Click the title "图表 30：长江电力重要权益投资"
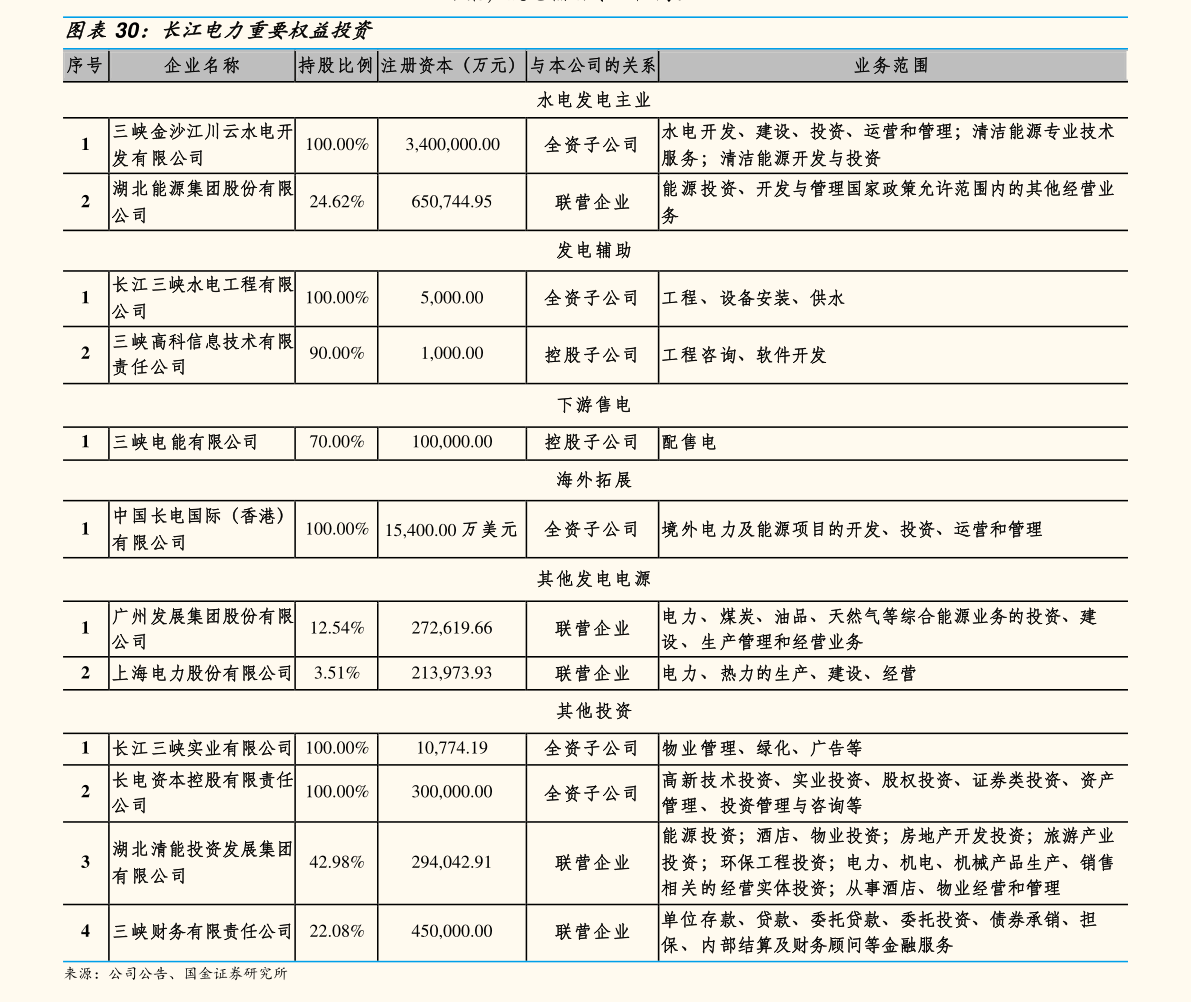 pyautogui.click(x=219, y=30)
